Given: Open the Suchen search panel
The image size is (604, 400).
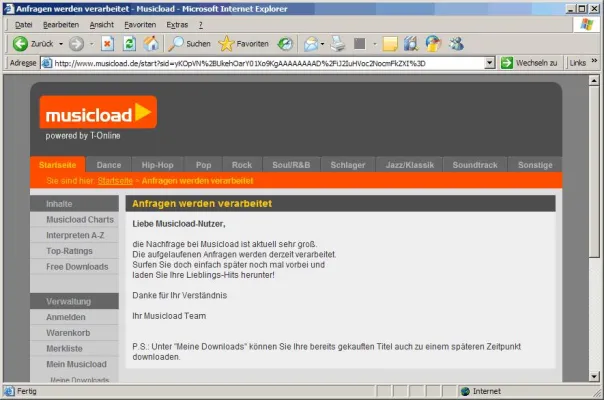Looking at the screenshot, I should click(x=189, y=44).
